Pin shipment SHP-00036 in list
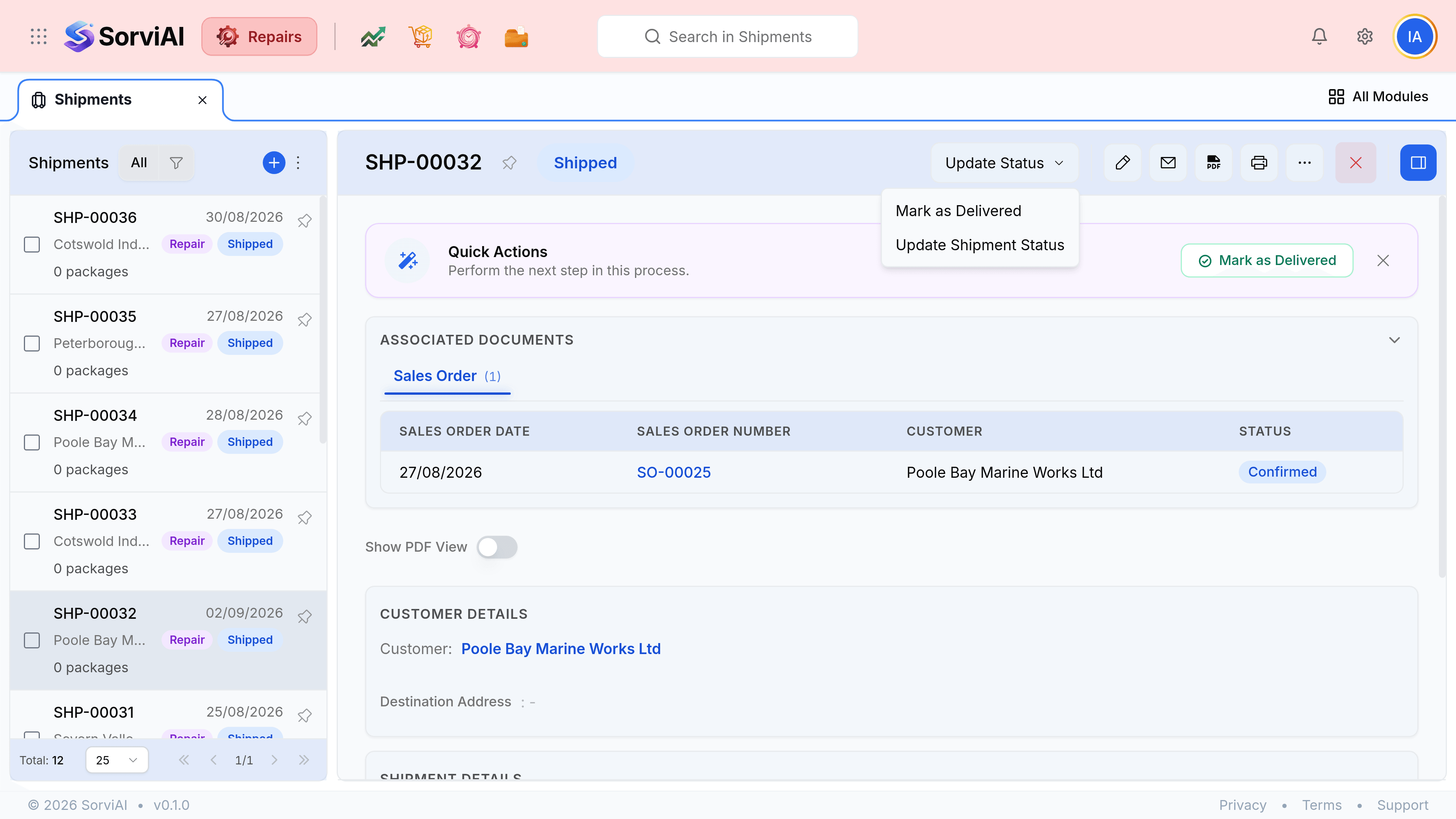Image resolution: width=1456 pixels, height=819 pixels. pos(304,220)
